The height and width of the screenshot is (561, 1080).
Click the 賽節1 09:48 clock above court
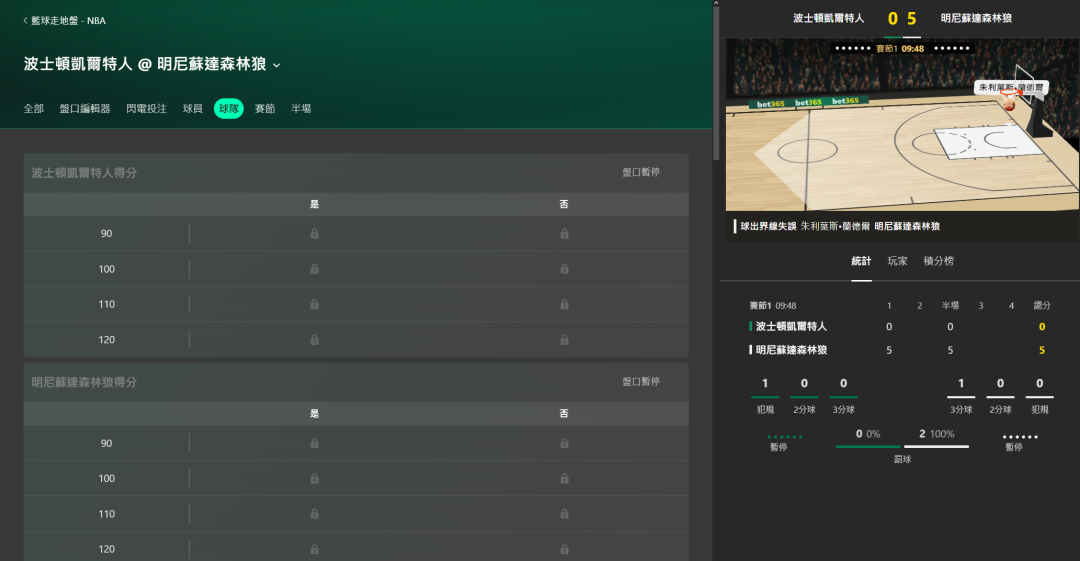900,48
